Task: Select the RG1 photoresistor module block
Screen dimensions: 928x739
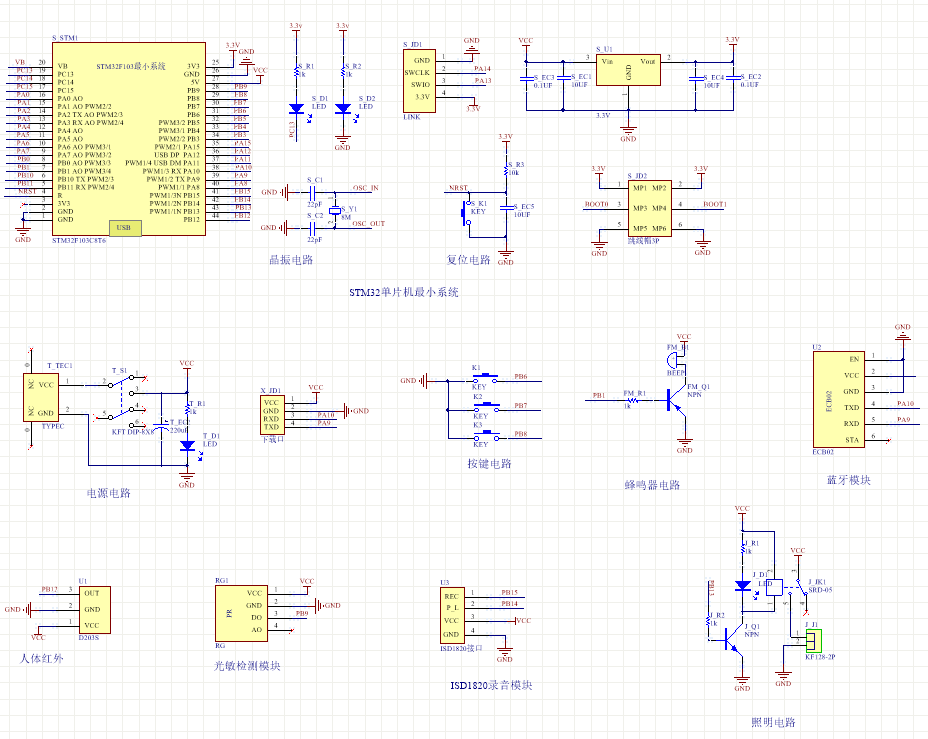Action: coord(242,611)
